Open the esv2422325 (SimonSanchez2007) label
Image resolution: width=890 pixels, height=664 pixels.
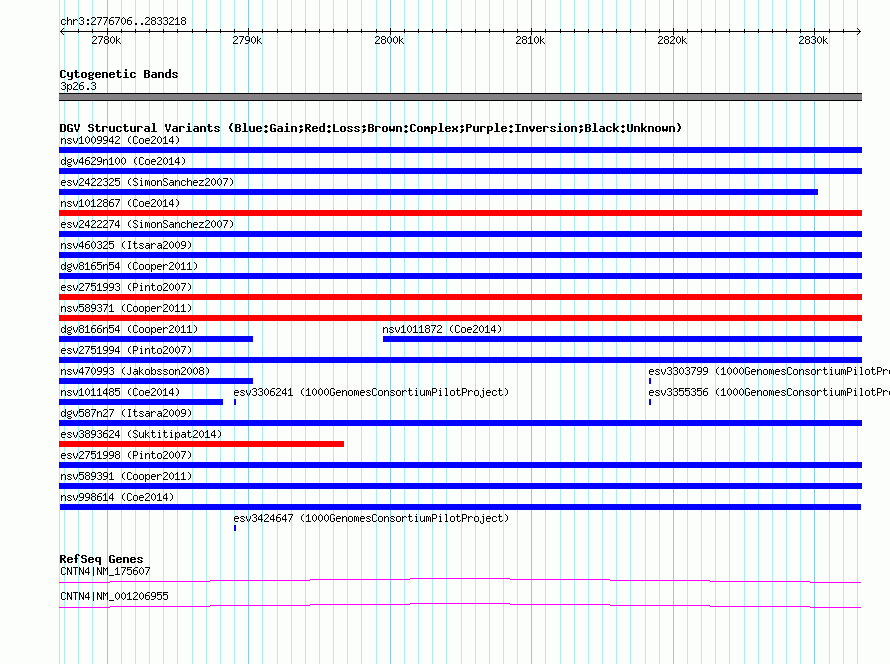coord(147,182)
